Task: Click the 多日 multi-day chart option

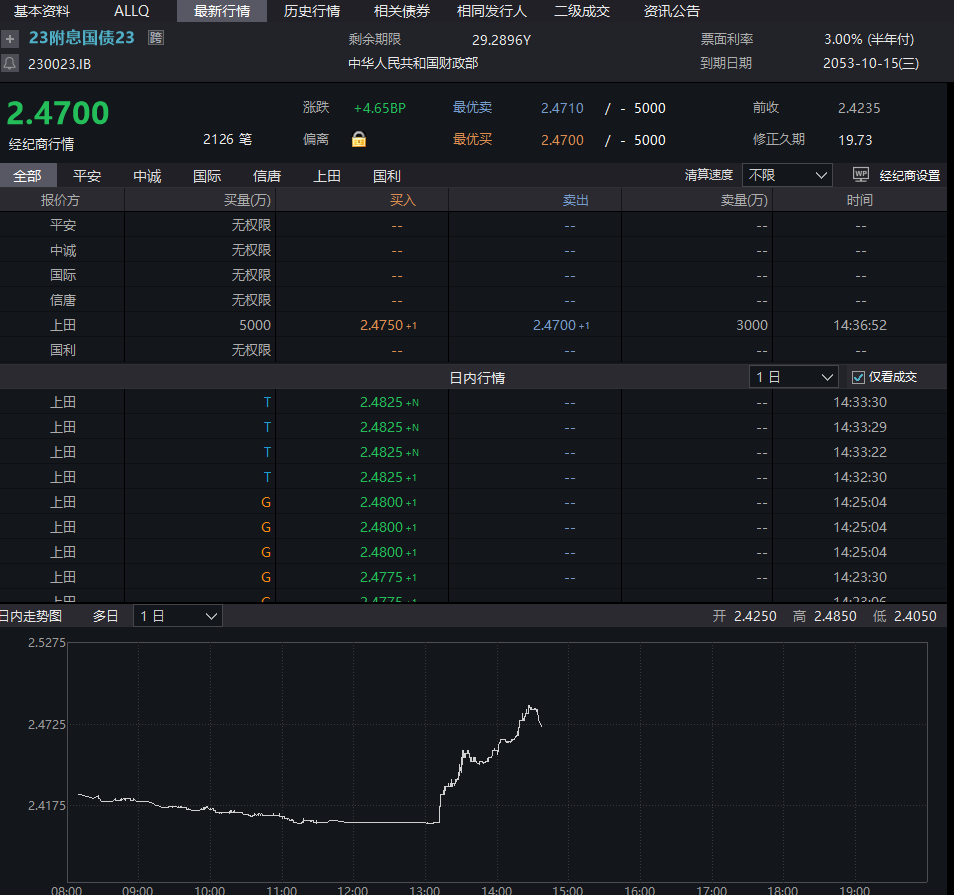Action: click(x=106, y=616)
